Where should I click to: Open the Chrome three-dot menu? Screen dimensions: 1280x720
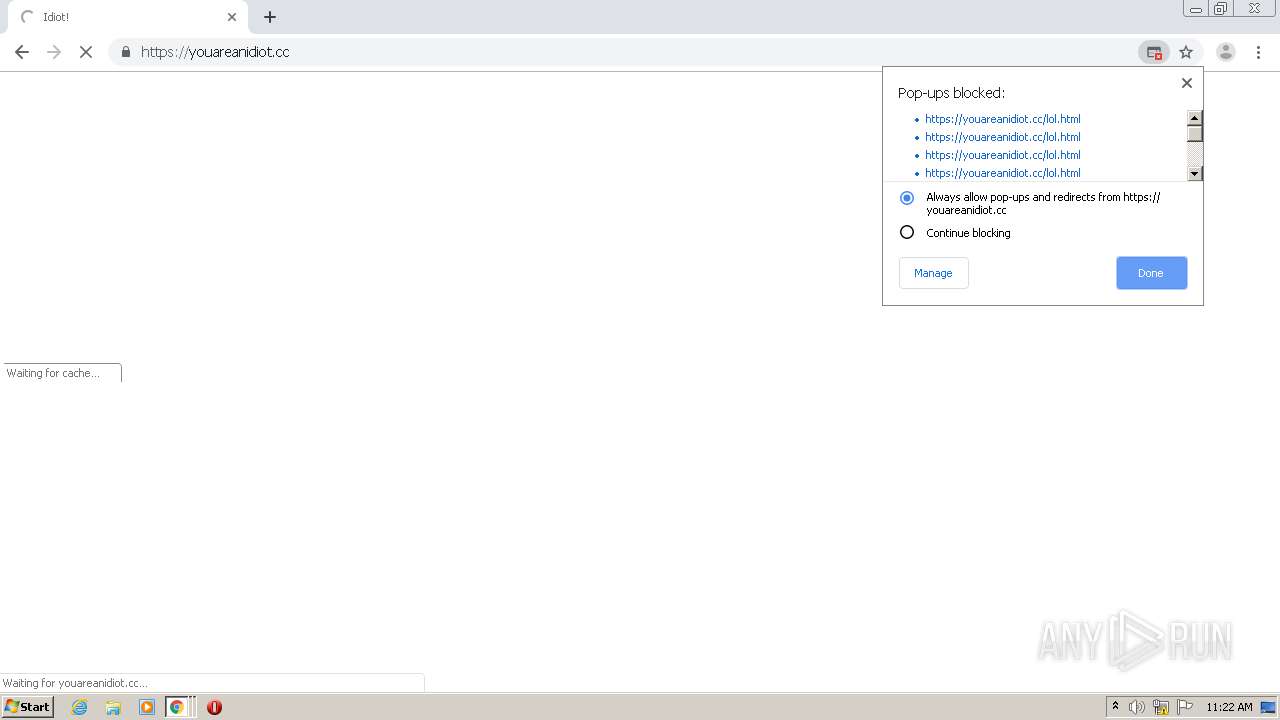point(1258,52)
